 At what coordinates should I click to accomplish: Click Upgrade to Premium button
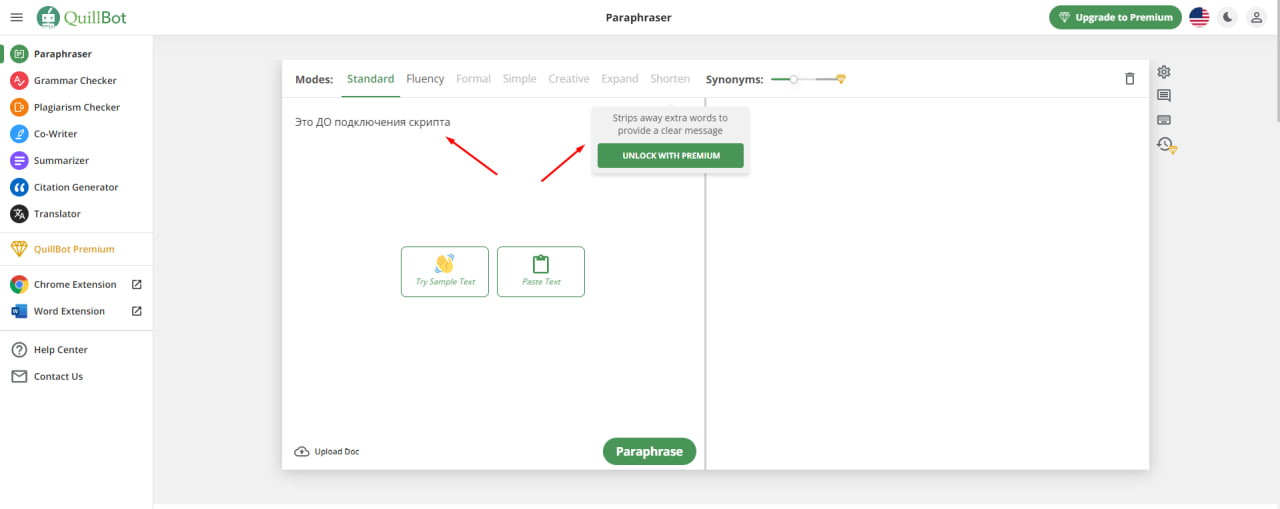coord(1115,17)
